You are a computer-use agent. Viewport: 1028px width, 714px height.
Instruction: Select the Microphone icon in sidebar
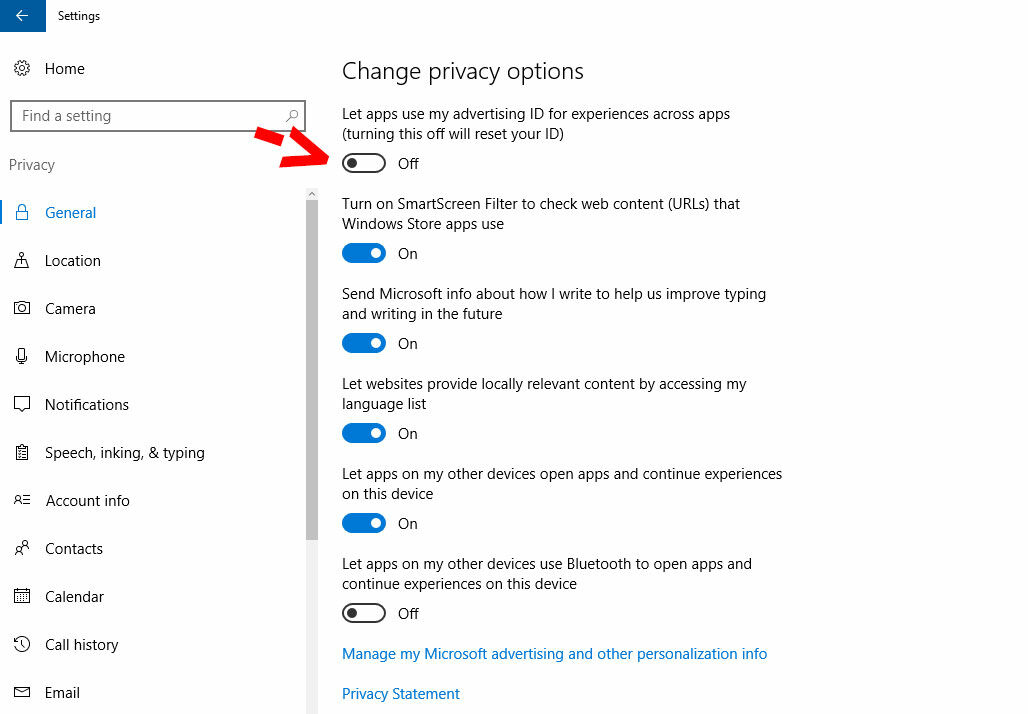point(22,356)
